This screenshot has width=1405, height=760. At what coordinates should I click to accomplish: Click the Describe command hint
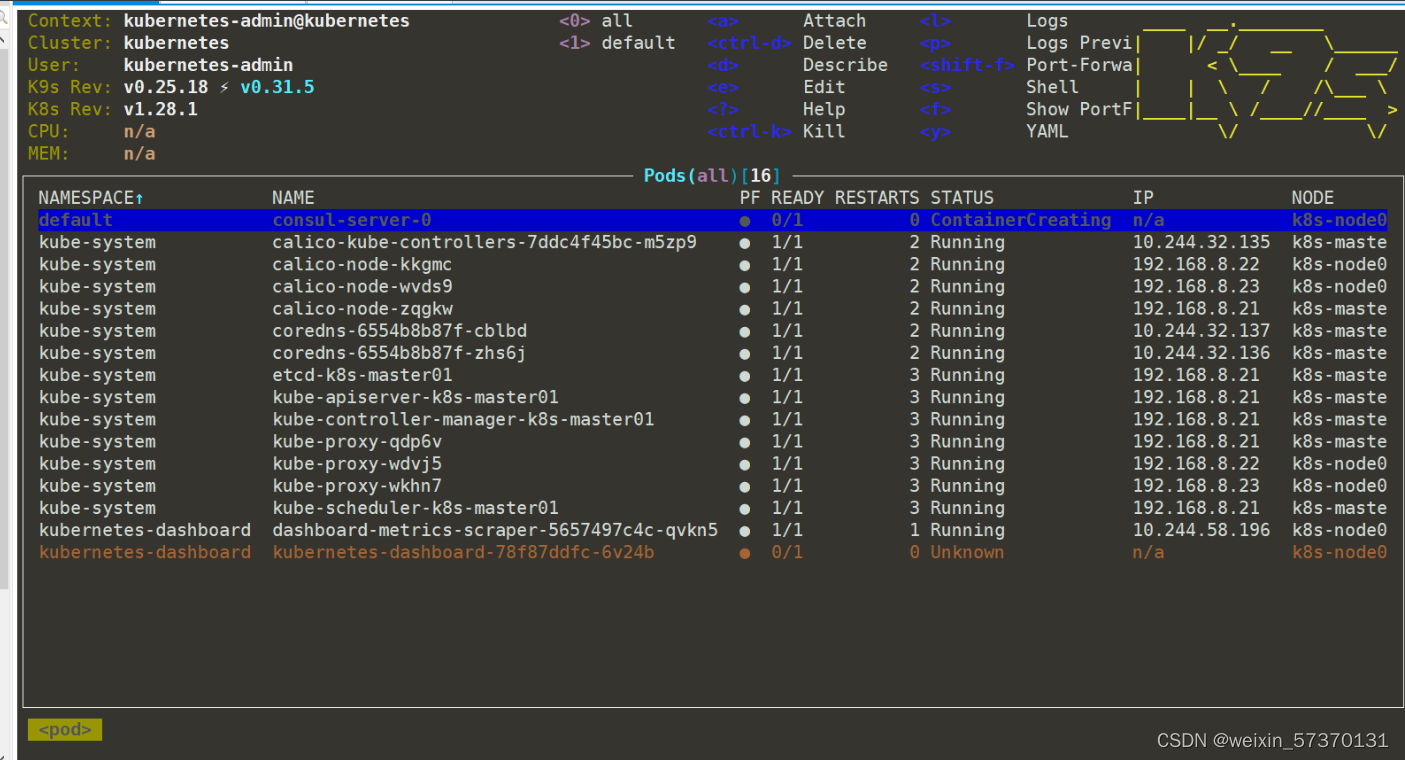845,65
